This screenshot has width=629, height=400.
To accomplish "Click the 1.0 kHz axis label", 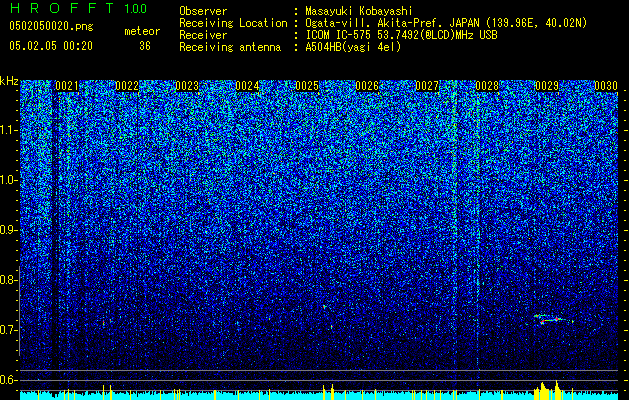I will pos(7,180).
